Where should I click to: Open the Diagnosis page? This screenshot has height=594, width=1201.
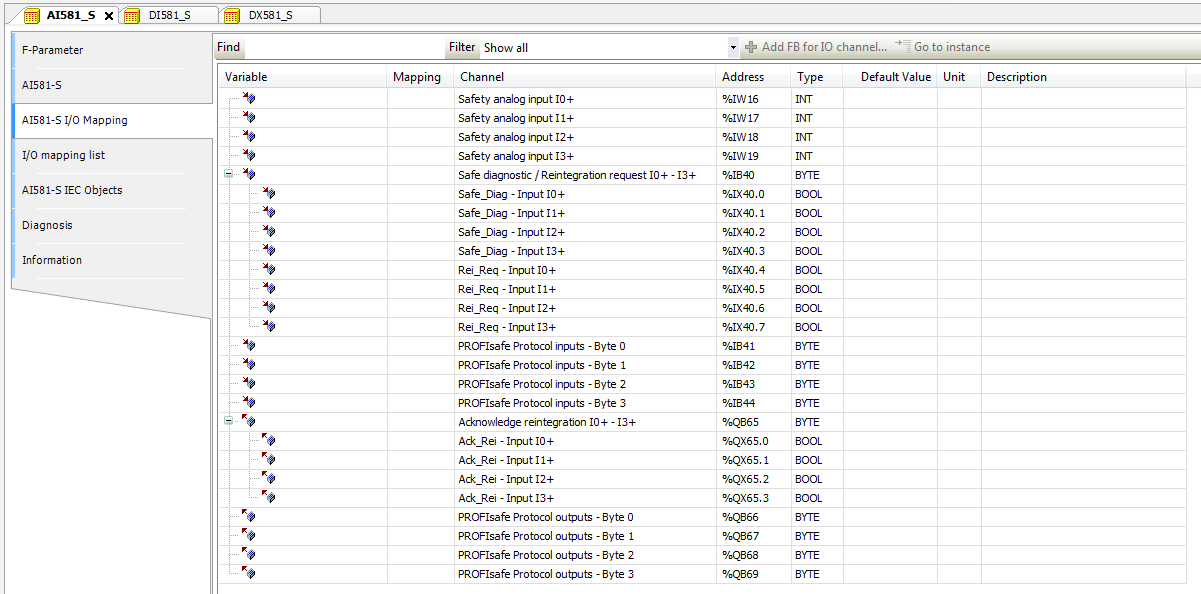pyautogui.click(x=48, y=225)
